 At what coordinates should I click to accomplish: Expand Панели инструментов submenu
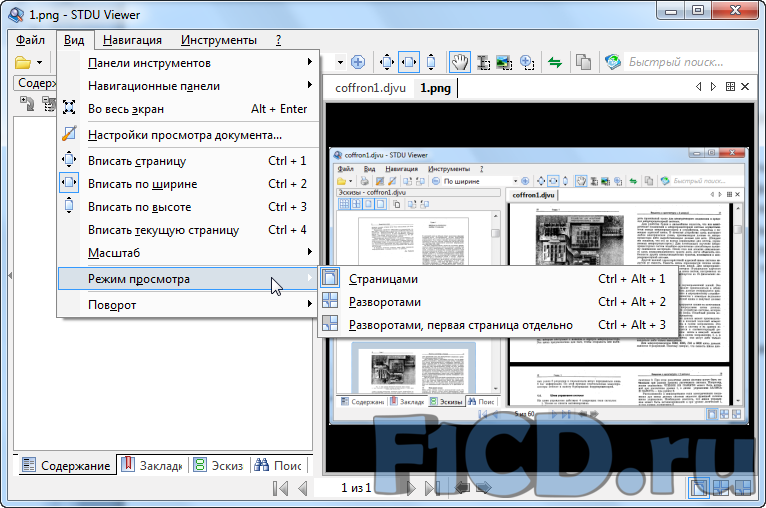click(188, 63)
